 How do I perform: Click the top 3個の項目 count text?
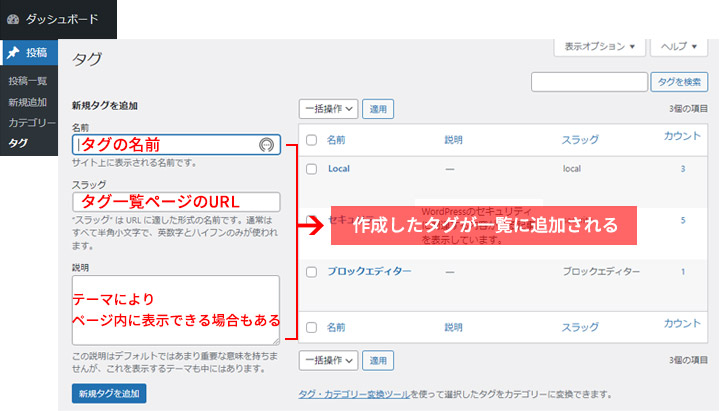[x=688, y=109]
